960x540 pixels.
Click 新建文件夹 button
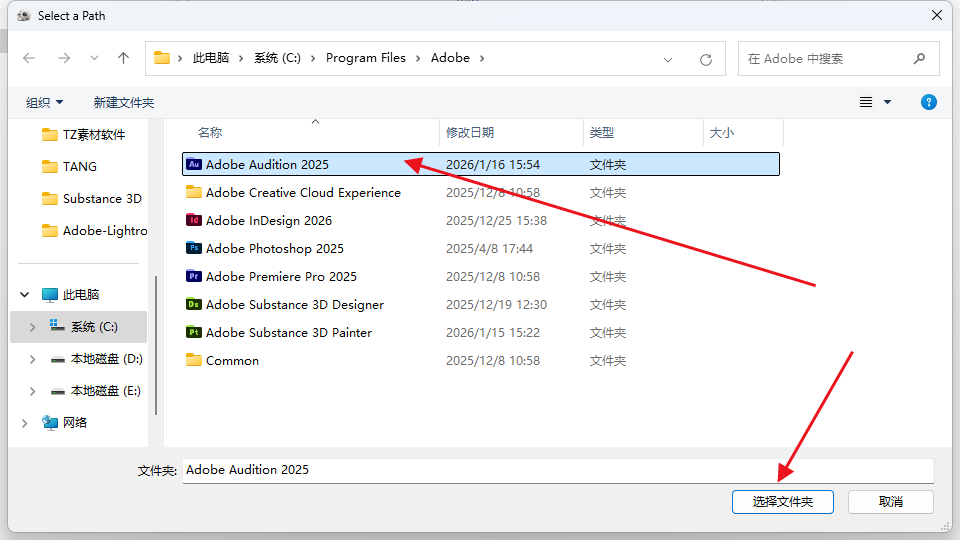124,102
